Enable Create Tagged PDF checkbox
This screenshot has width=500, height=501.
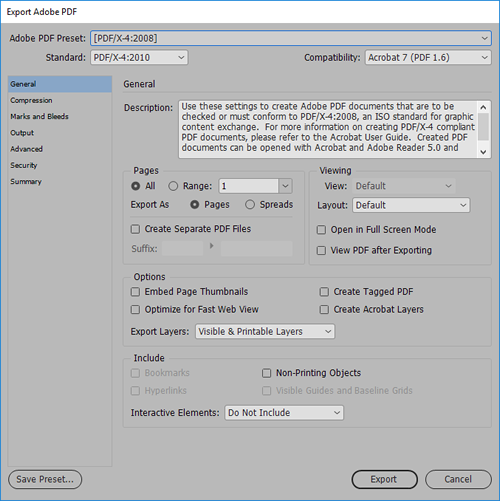click(x=324, y=292)
